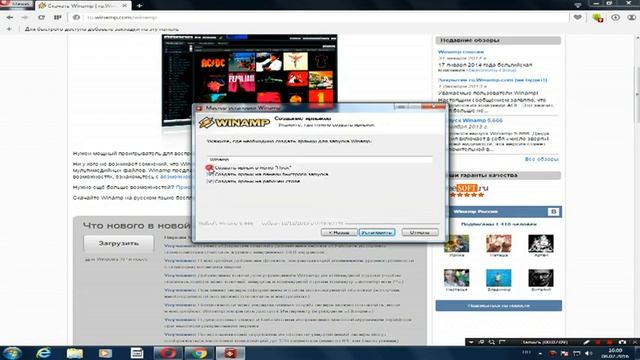640x360 pixels.
Task: Open File Explorer from taskbar
Action: click(x=75, y=353)
